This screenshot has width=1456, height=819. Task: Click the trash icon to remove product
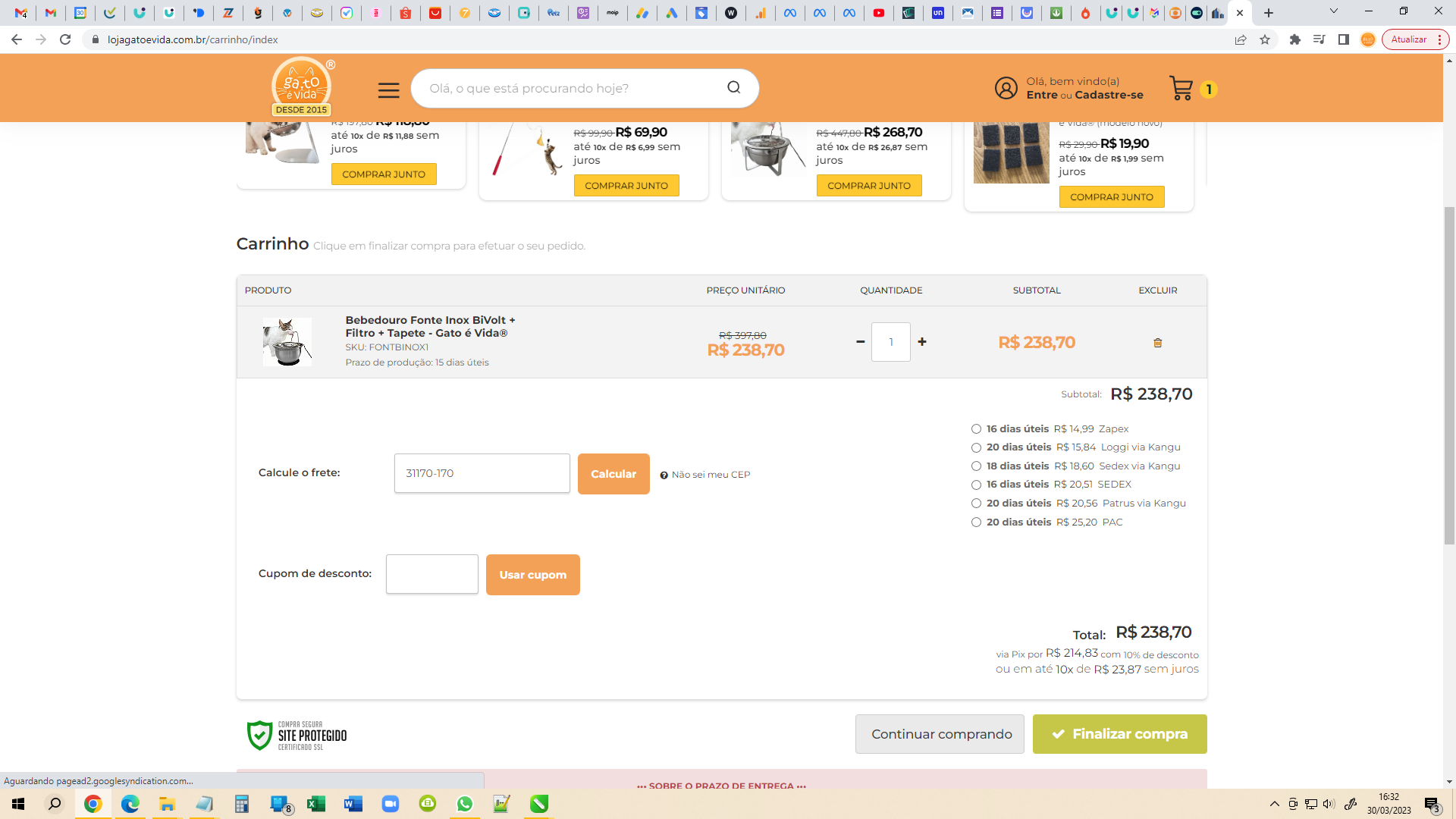1157,343
